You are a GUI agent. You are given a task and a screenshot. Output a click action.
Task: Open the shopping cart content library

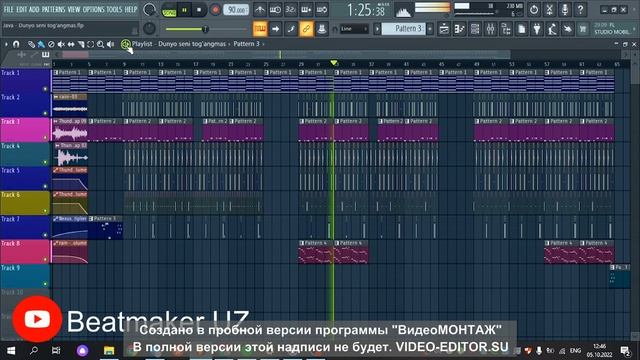[x=583, y=29]
